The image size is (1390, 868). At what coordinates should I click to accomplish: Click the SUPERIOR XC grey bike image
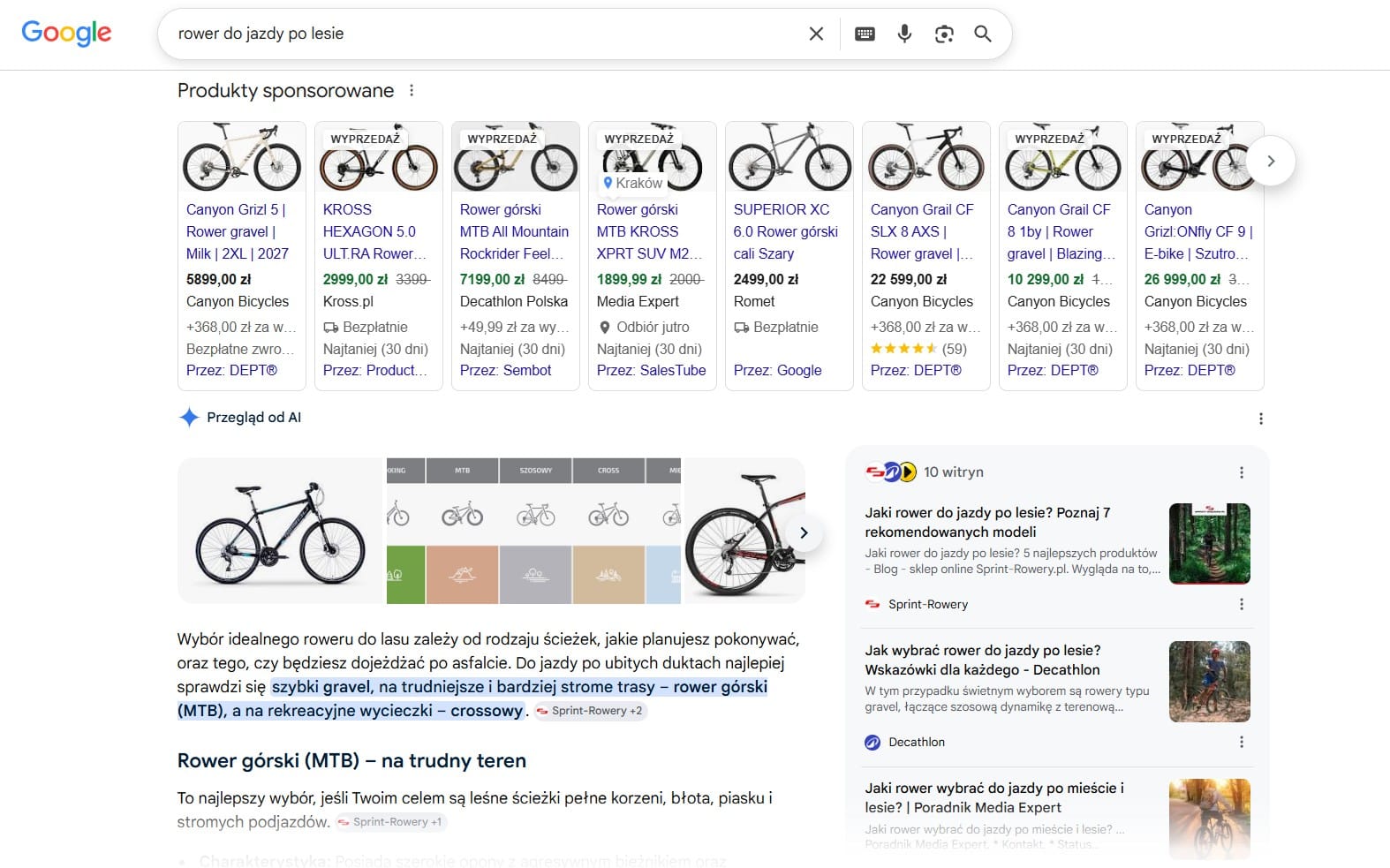pyautogui.click(x=789, y=157)
